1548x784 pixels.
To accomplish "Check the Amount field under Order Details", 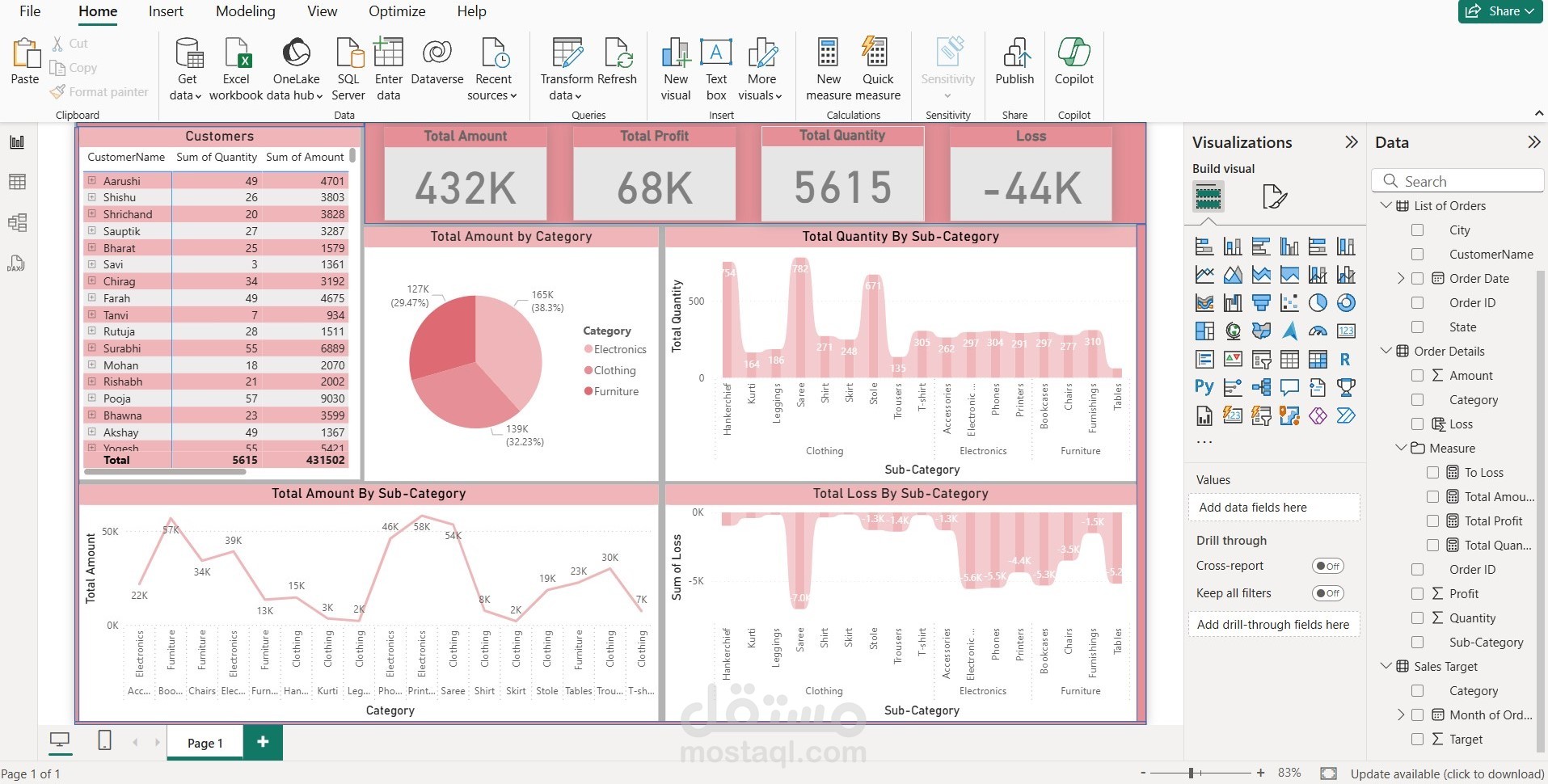I will (1417, 376).
